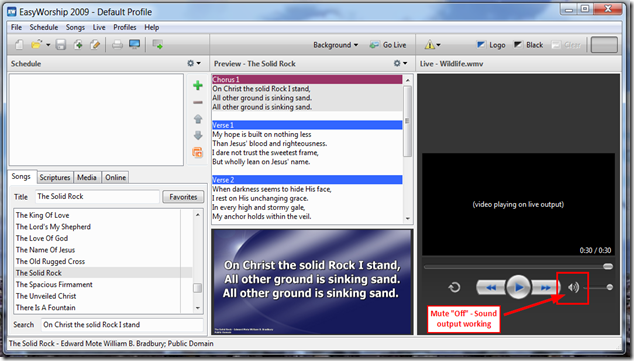
Task: Select The Spacious Firmament song
Action: coord(54,284)
